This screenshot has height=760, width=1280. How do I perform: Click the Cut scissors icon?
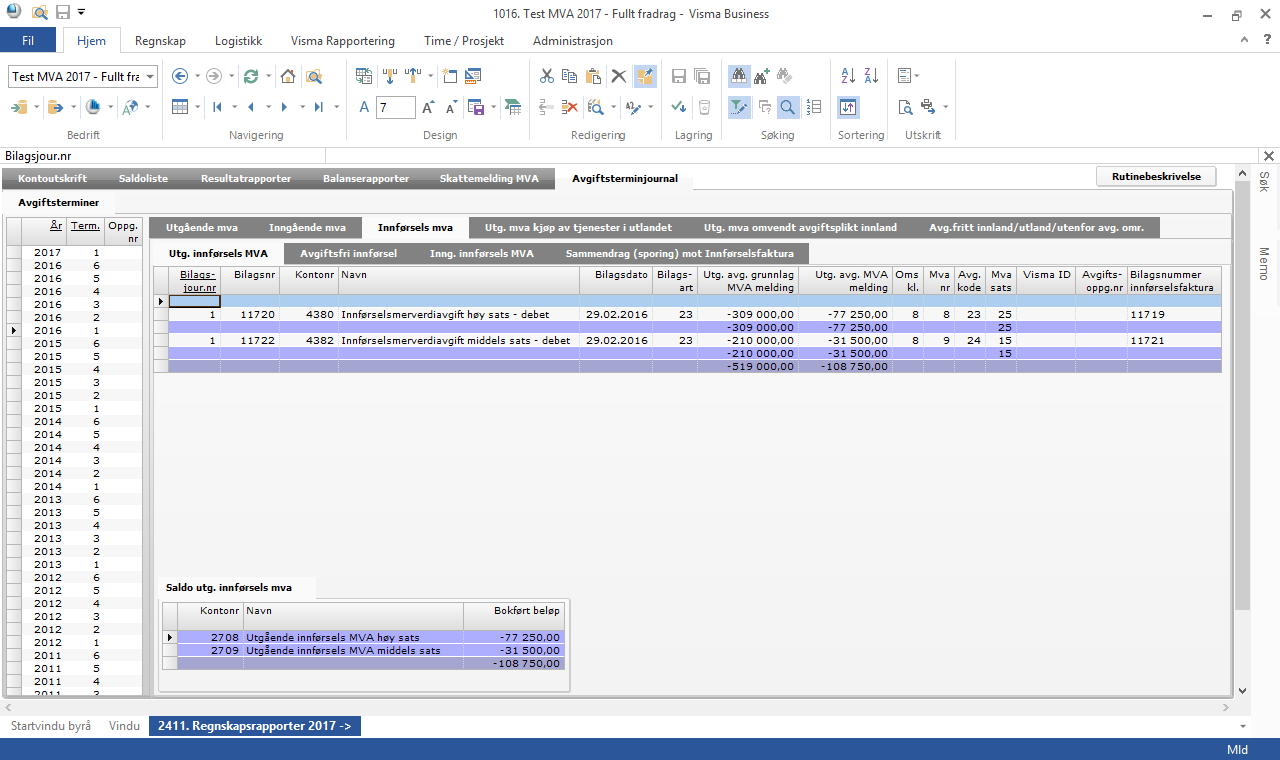(547, 76)
